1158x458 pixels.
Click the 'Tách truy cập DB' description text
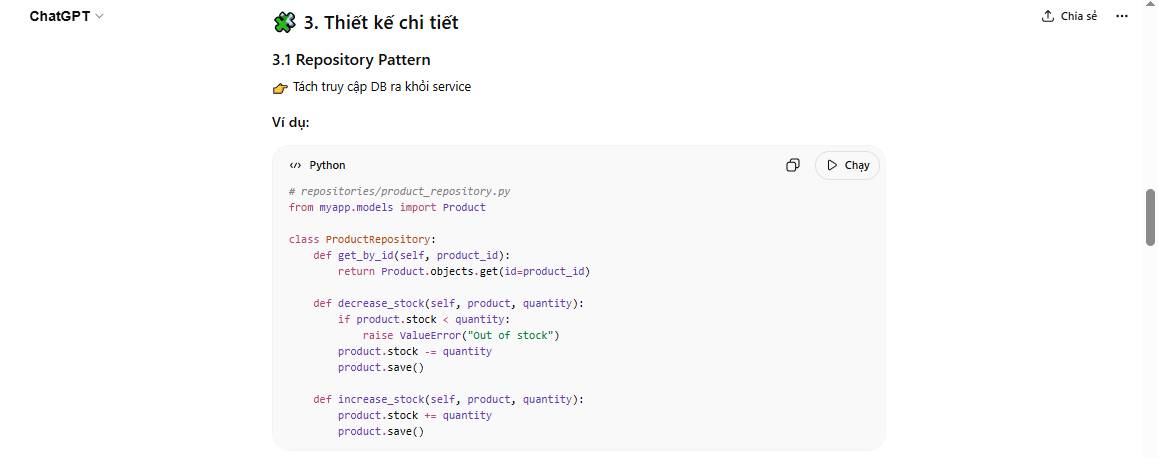382,87
